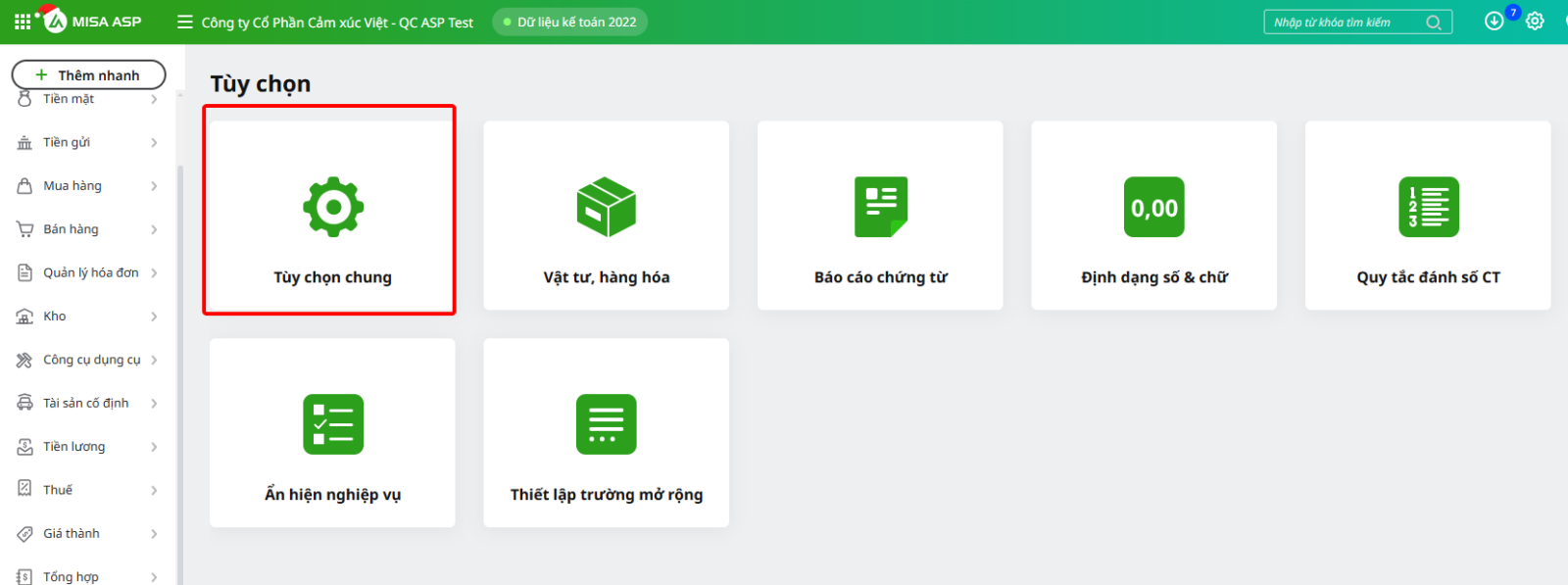This screenshot has height=585, width=1568.
Task: Expand the Tiền gửi chevron
Action: [x=154, y=143]
